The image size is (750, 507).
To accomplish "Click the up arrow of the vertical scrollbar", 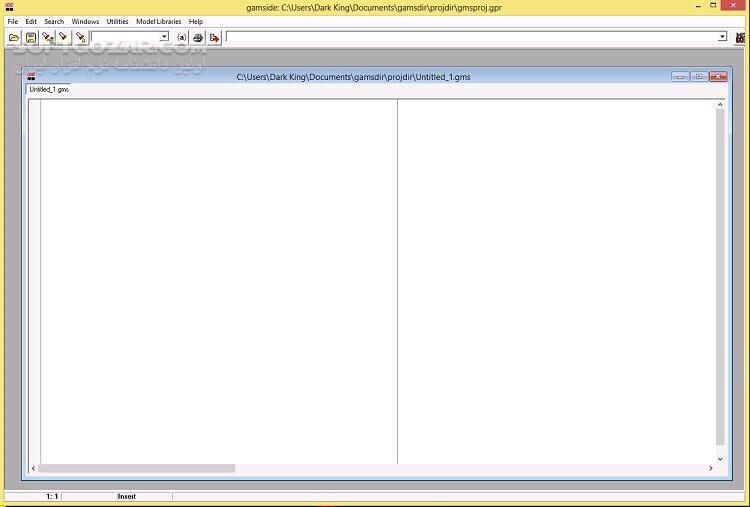I will click(x=719, y=103).
